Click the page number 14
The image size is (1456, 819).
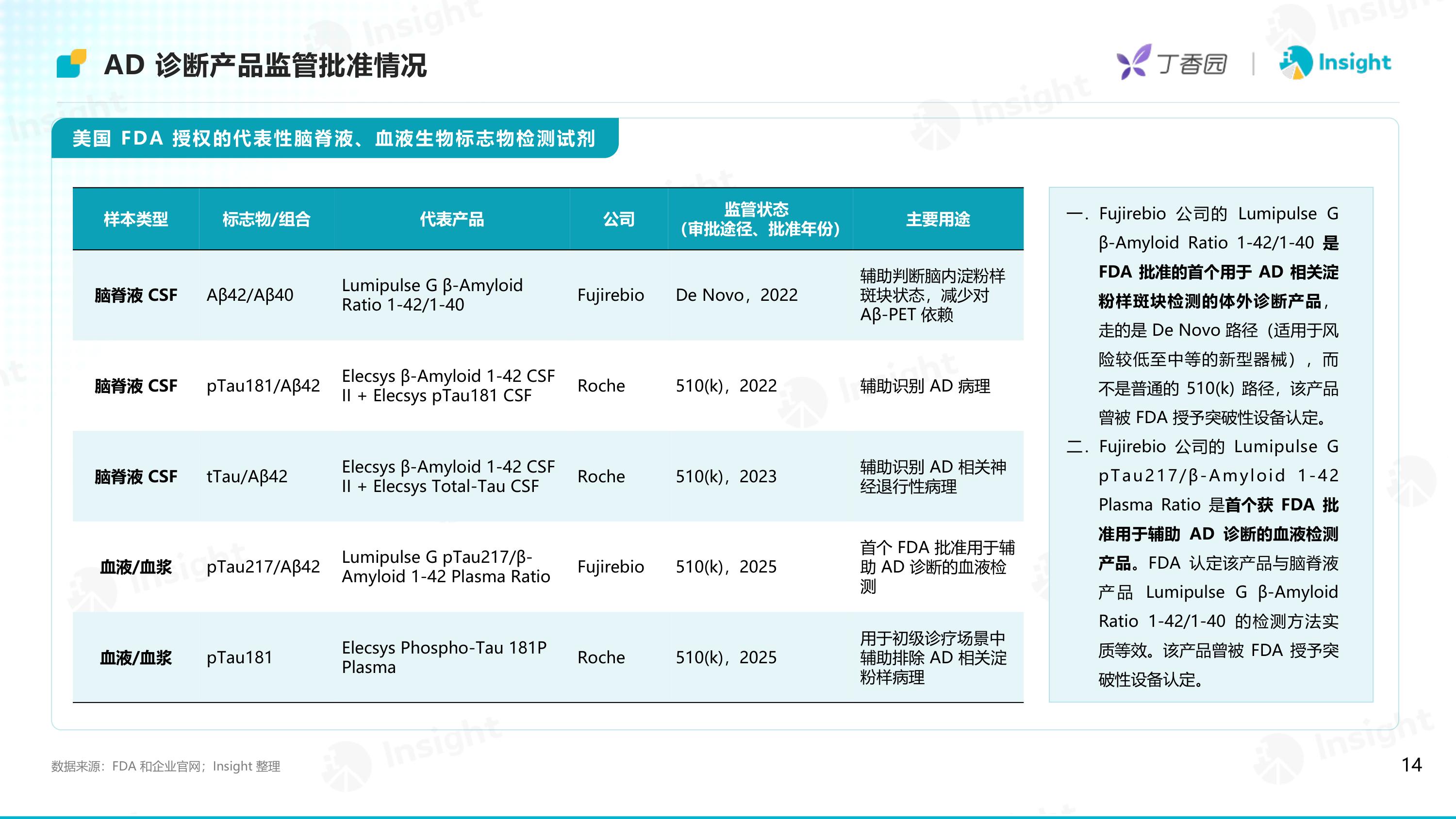pos(1411,765)
